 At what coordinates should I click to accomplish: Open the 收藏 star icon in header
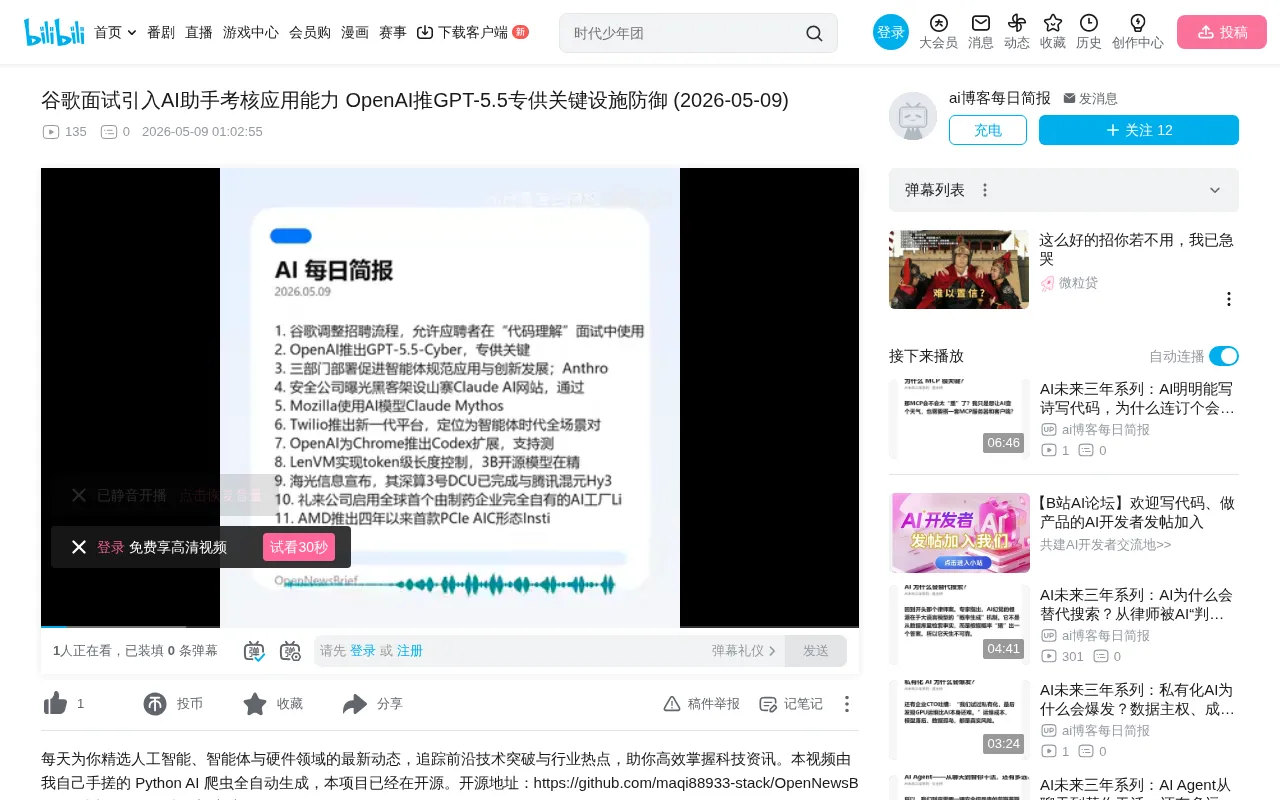[x=1053, y=23]
